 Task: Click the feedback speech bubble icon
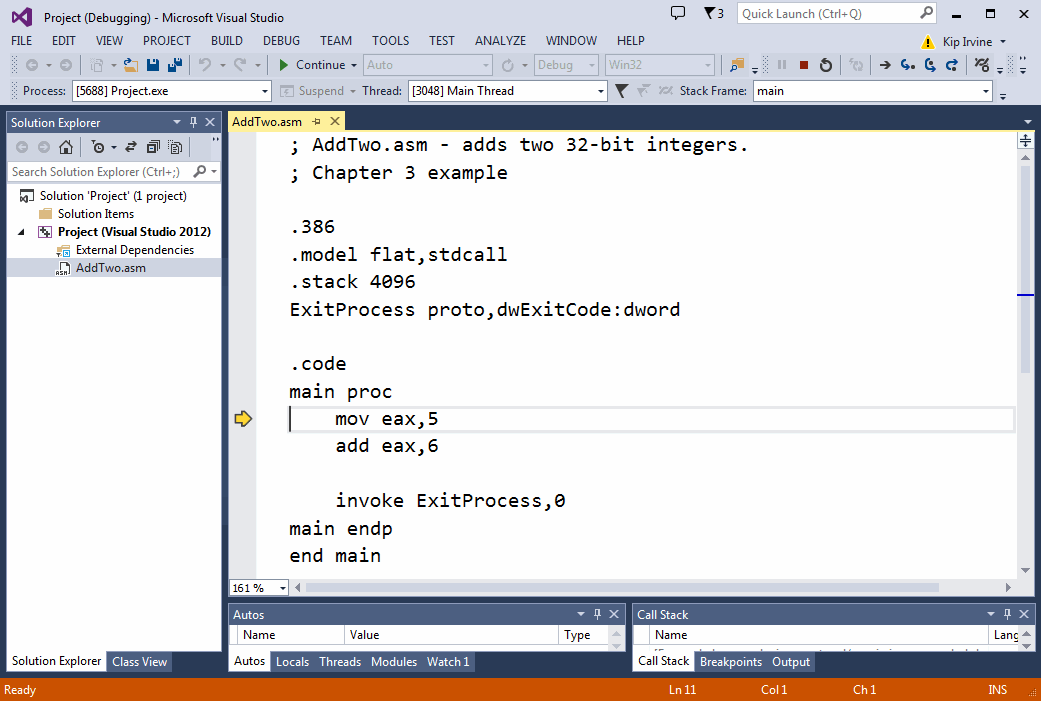pyautogui.click(x=678, y=13)
